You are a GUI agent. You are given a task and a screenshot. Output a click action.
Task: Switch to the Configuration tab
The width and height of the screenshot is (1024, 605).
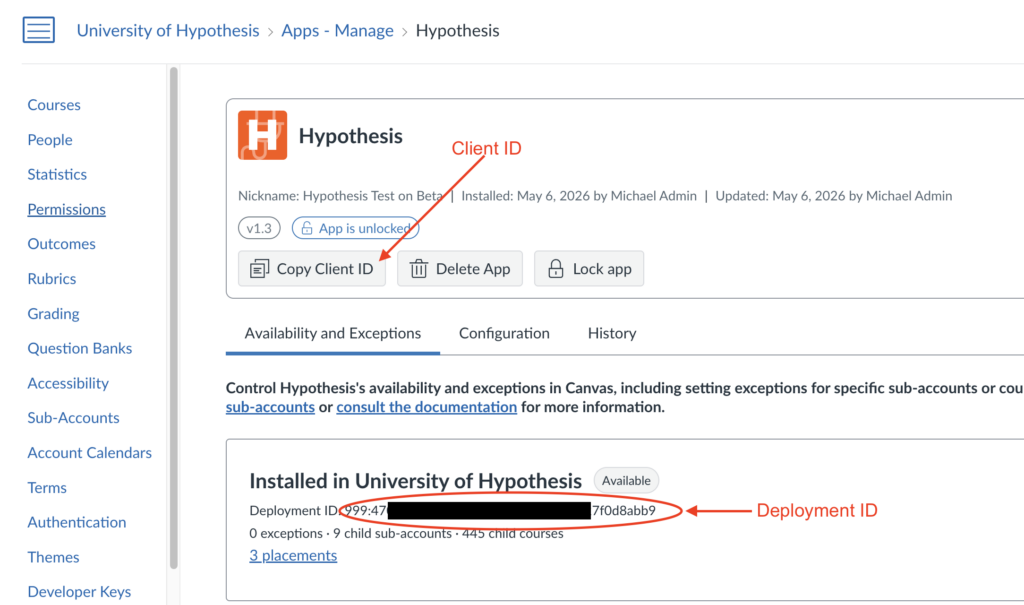[x=504, y=333]
